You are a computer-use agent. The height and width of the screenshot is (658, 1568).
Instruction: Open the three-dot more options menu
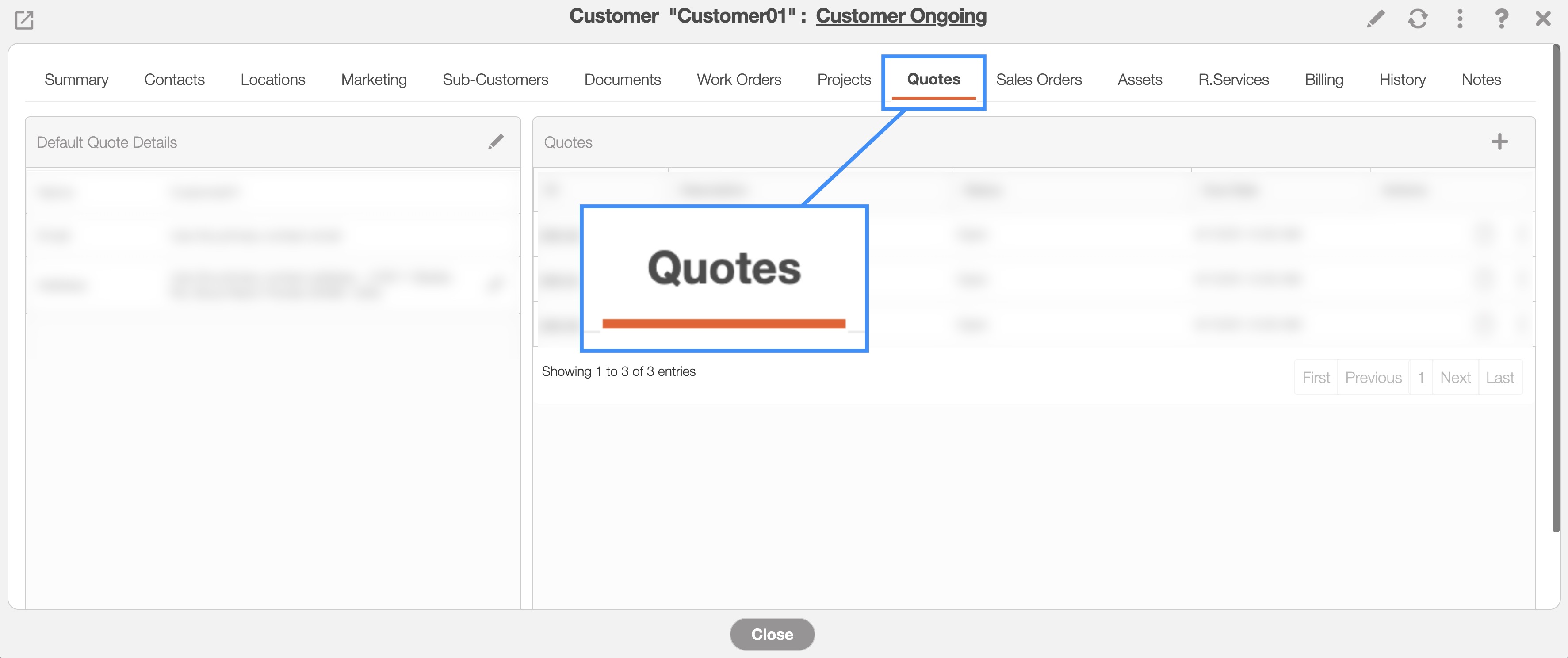pos(1460,19)
